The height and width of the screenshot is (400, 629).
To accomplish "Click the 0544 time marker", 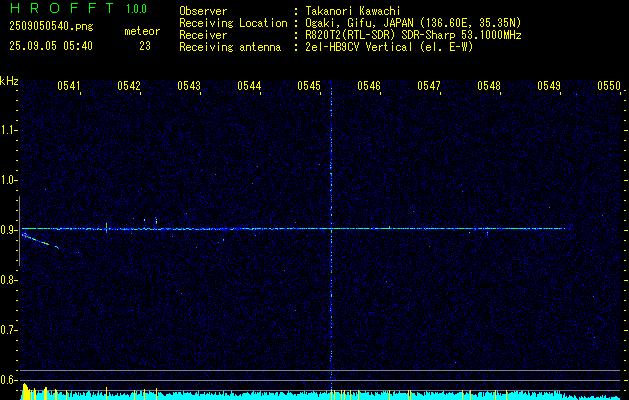I will pyautogui.click(x=249, y=86).
